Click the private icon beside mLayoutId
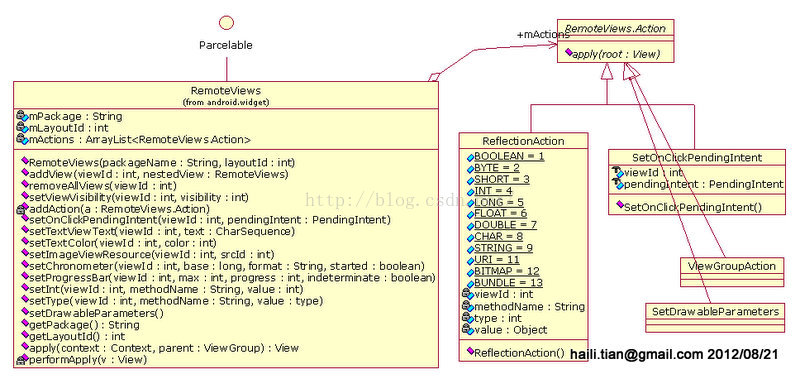Screen dimensions: 800x379 click(22, 128)
